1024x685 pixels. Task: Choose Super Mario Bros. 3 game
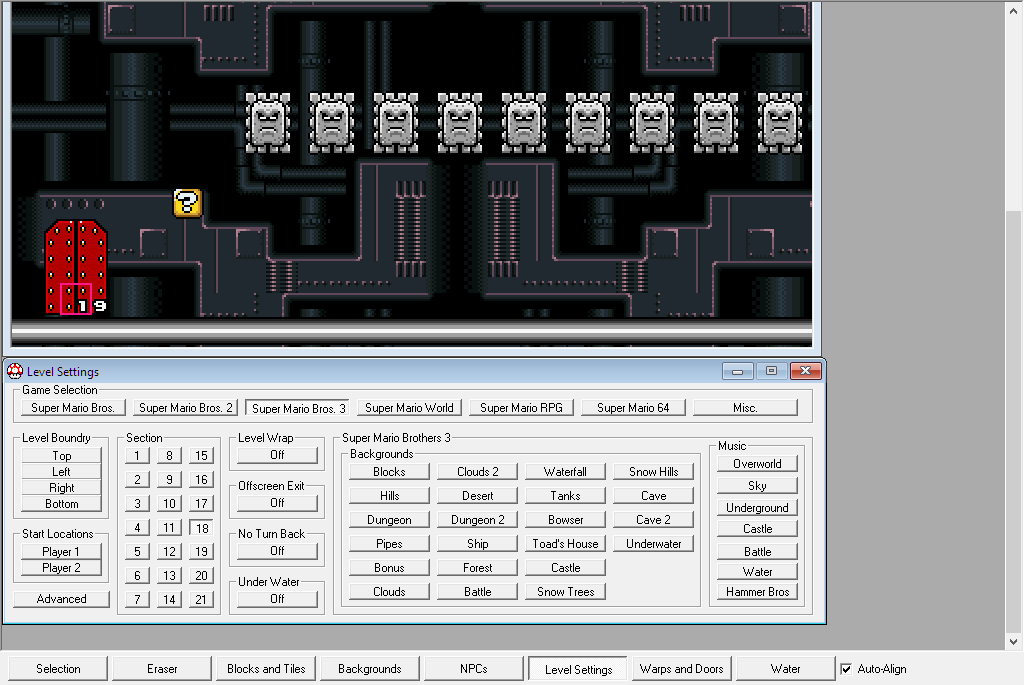click(x=298, y=409)
